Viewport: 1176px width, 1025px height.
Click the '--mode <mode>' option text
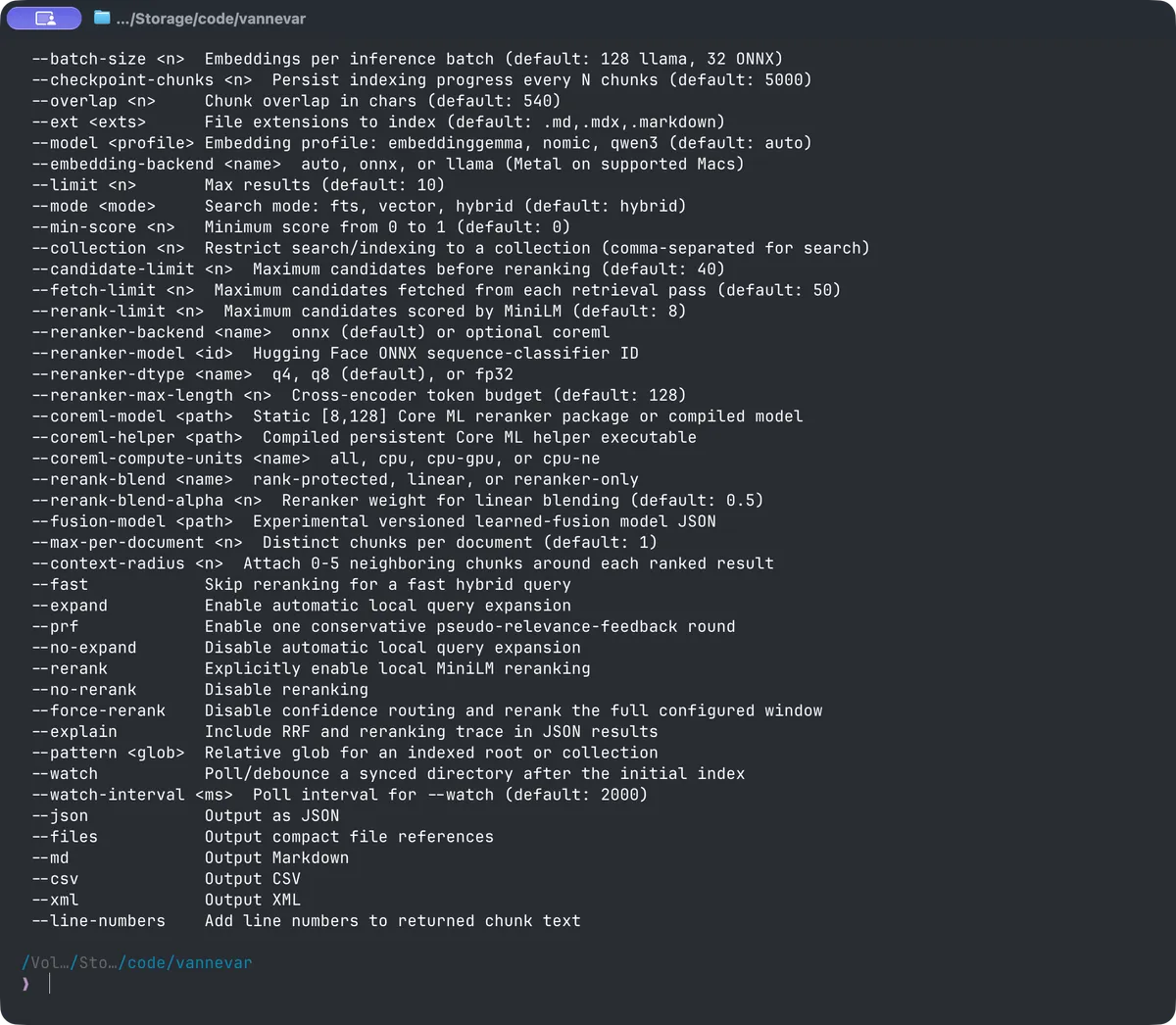(x=93, y=207)
